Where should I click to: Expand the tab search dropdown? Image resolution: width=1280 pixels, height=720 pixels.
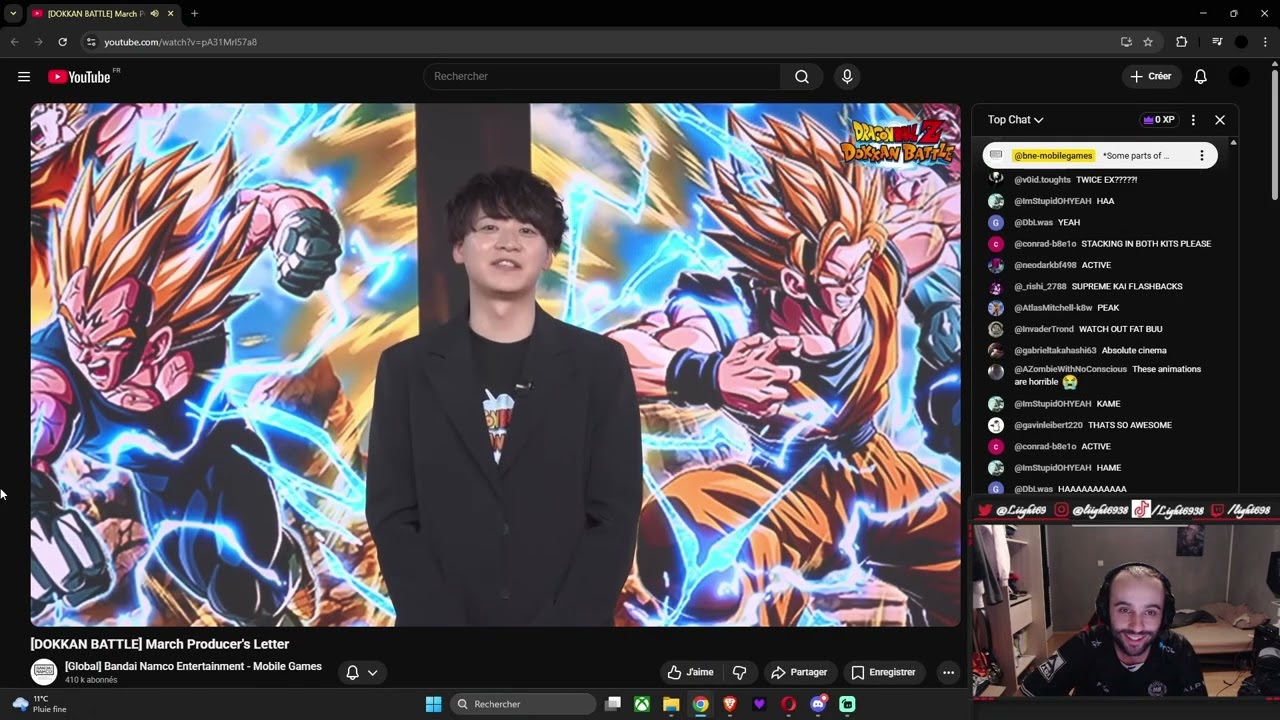(x=13, y=13)
